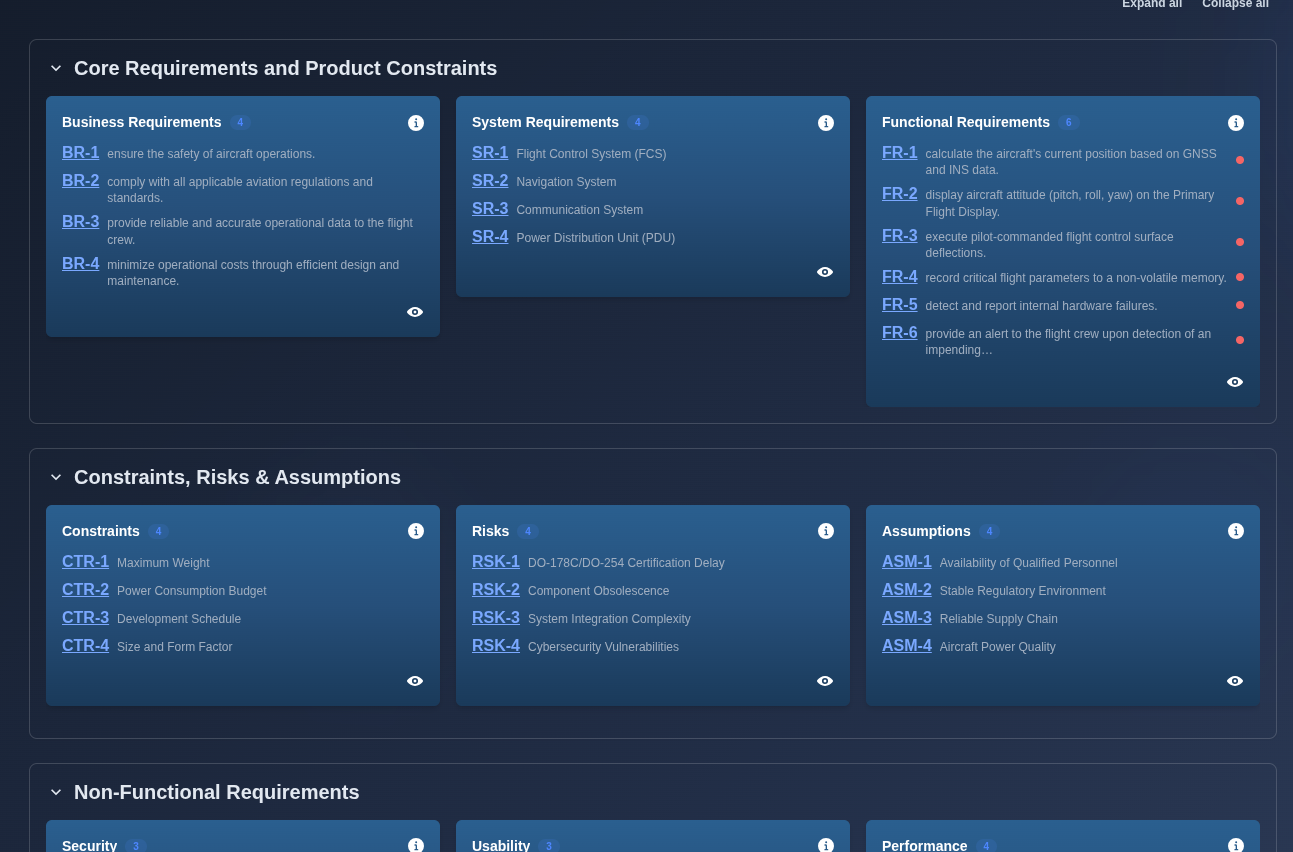The height and width of the screenshot is (852, 1293).
Task: Toggle eye icon in System Requirements card
Action: point(825,272)
